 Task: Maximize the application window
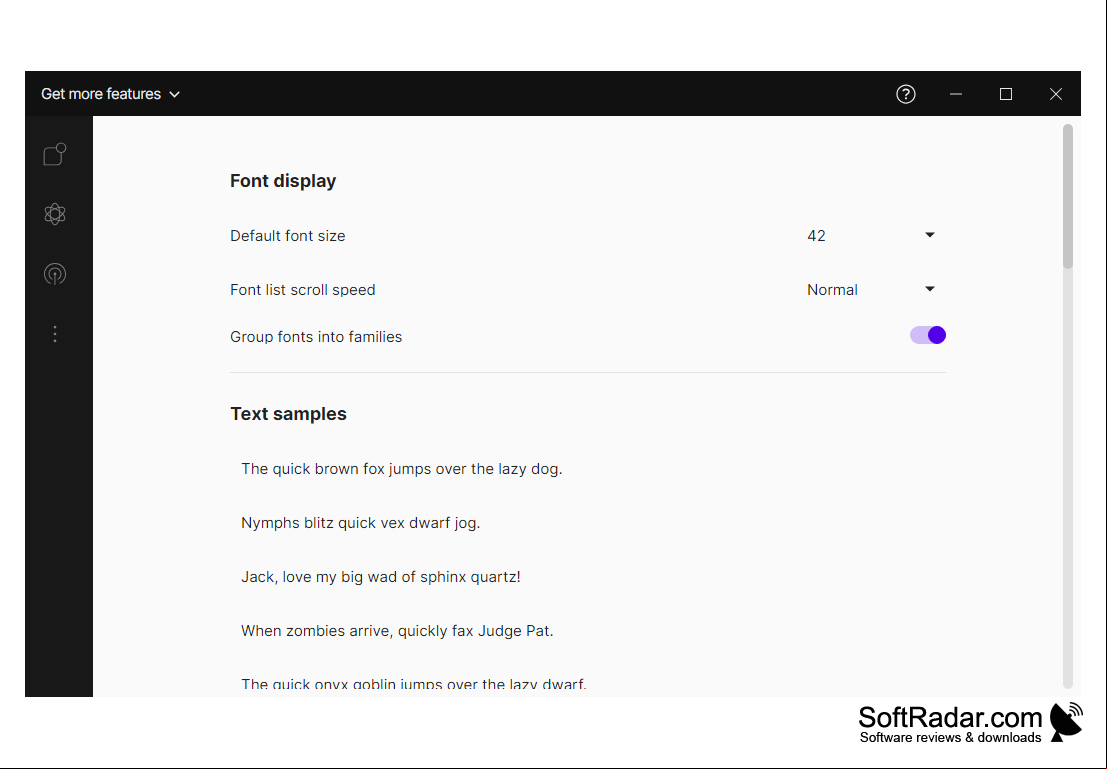pos(1006,94)
